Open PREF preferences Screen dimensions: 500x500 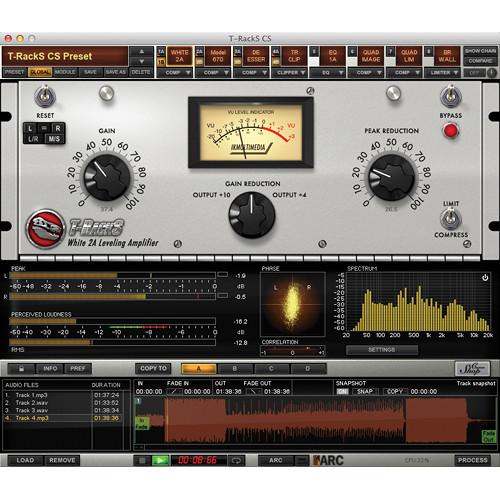click(x=78, y=369)
